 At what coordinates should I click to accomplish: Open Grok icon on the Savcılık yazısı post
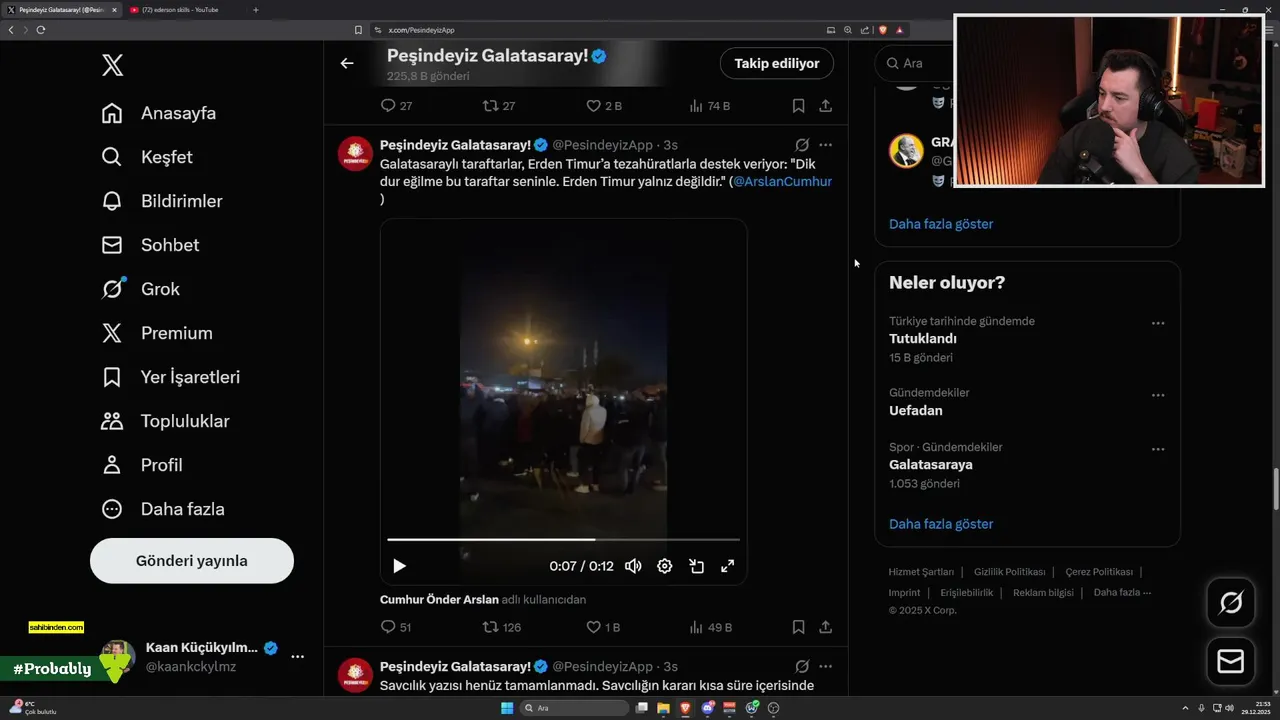click(x=802, y=666)
